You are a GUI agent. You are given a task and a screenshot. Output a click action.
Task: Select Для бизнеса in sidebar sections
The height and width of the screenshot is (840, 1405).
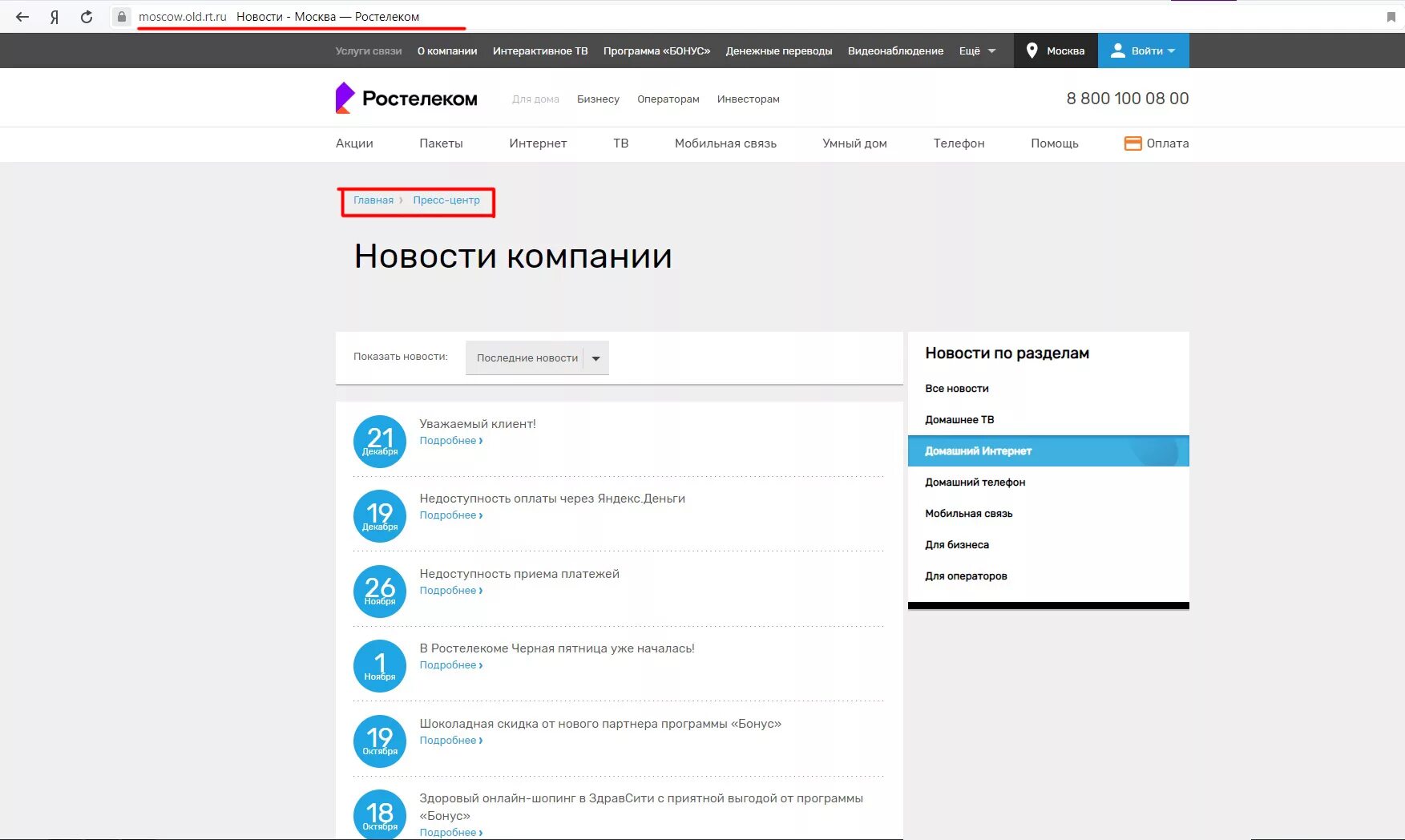(x=957, y=545)
